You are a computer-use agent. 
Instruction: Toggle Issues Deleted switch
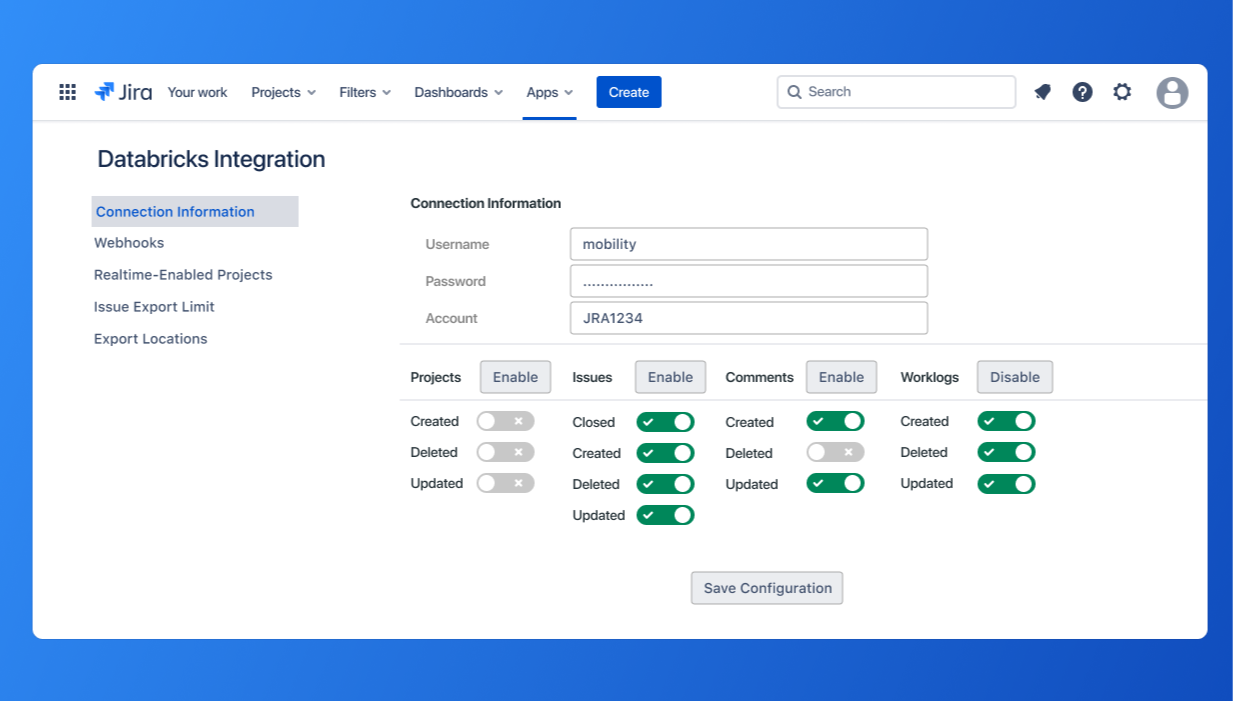click(x=665, y=484)
